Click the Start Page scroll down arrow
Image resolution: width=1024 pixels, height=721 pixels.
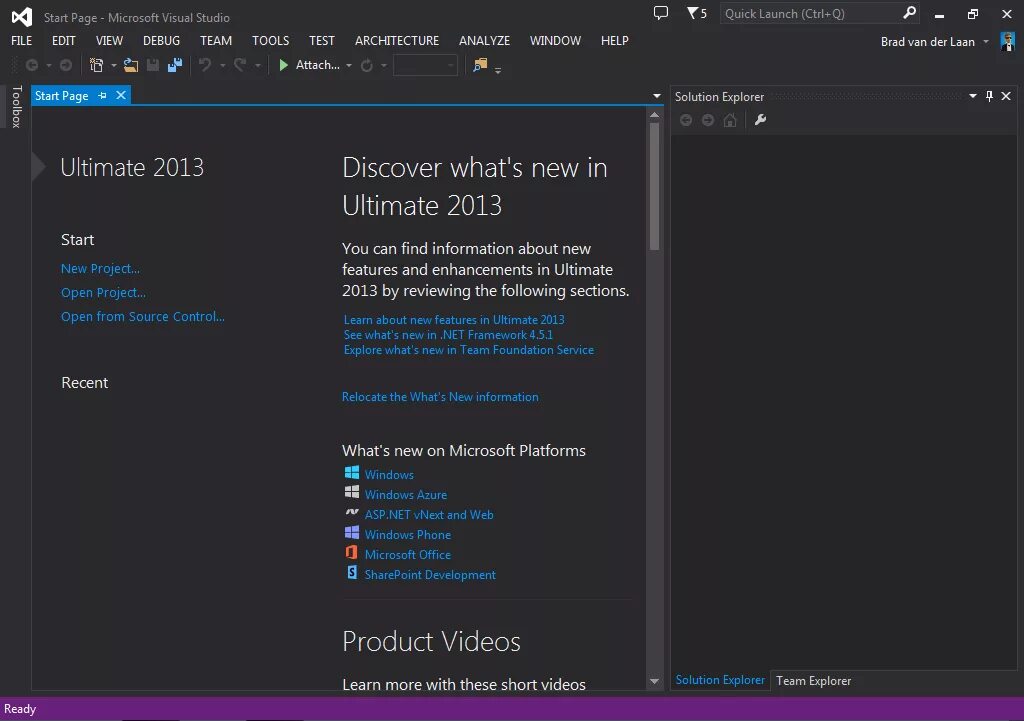coord(654,681)
